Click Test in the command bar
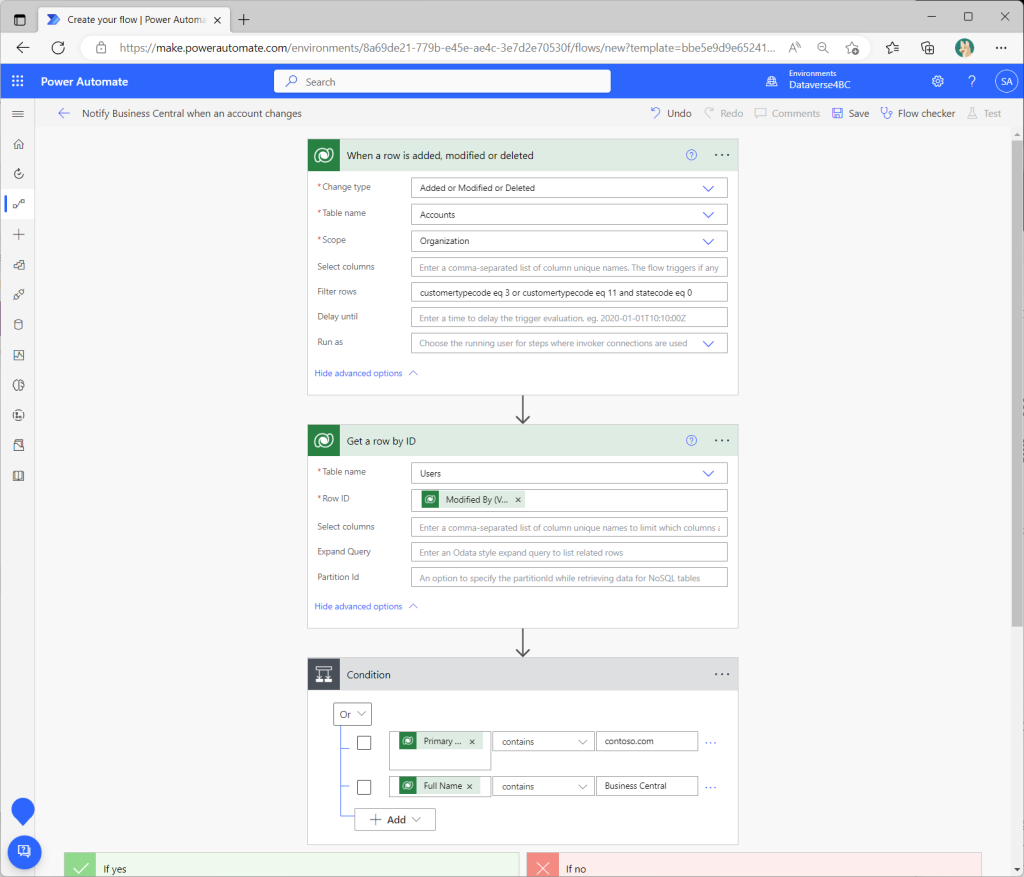Viewport: 1024px width, 877px height. pos(984,113)
